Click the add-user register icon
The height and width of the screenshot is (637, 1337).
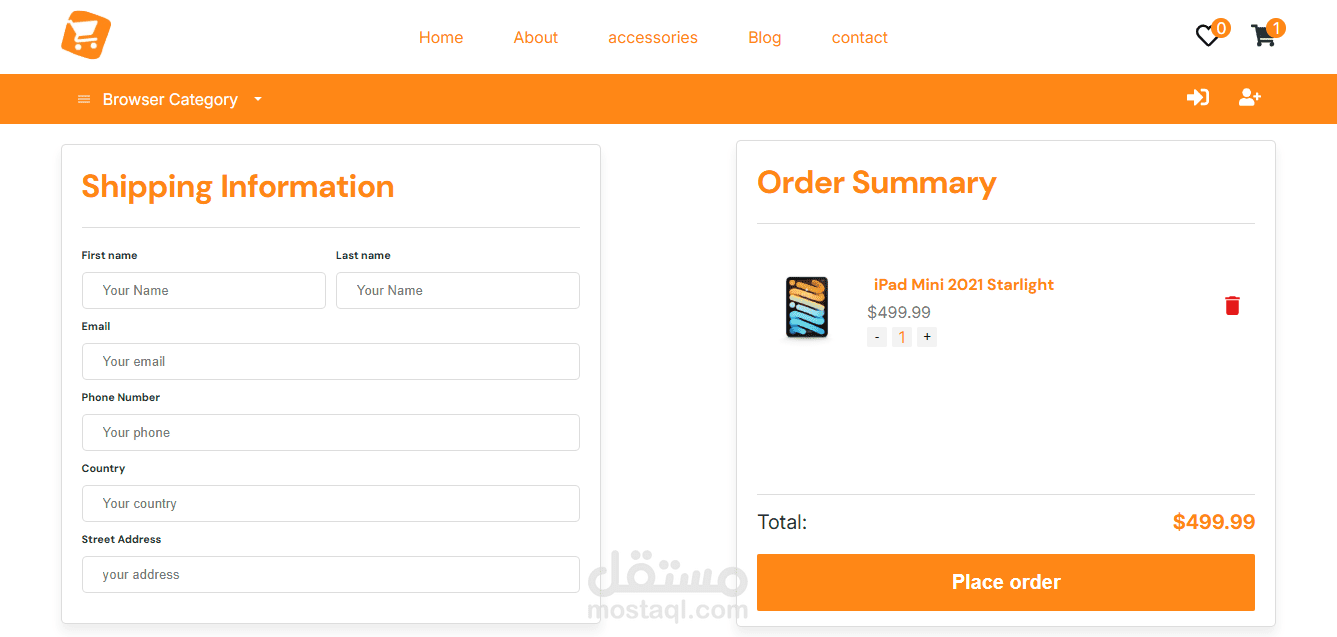tap(1250, 97)
